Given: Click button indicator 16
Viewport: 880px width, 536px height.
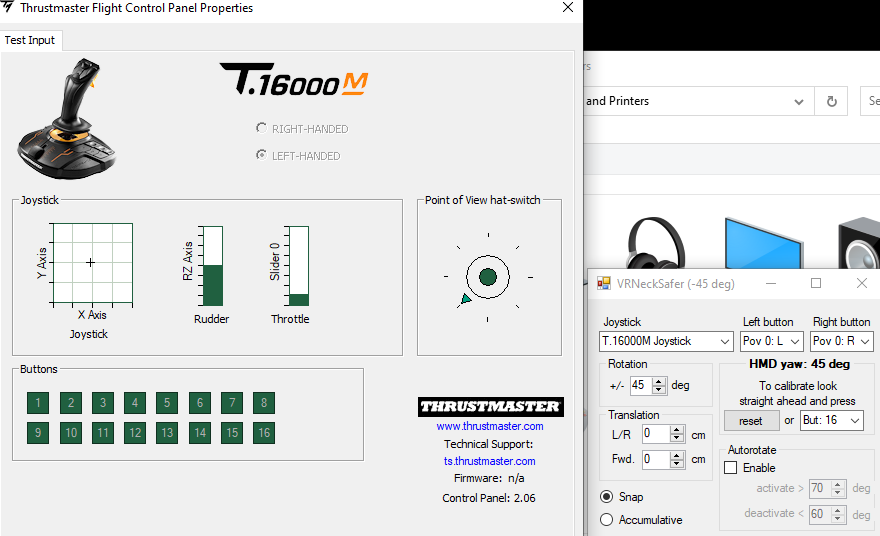Looking at the screenshot, I should pyautogui.click(x=264, y=433).
